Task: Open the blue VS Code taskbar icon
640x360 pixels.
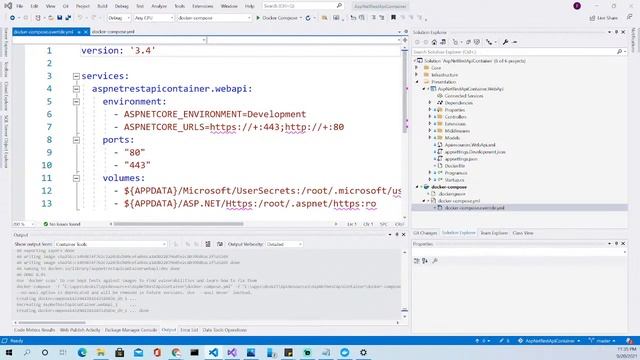Action: [213, 352]
